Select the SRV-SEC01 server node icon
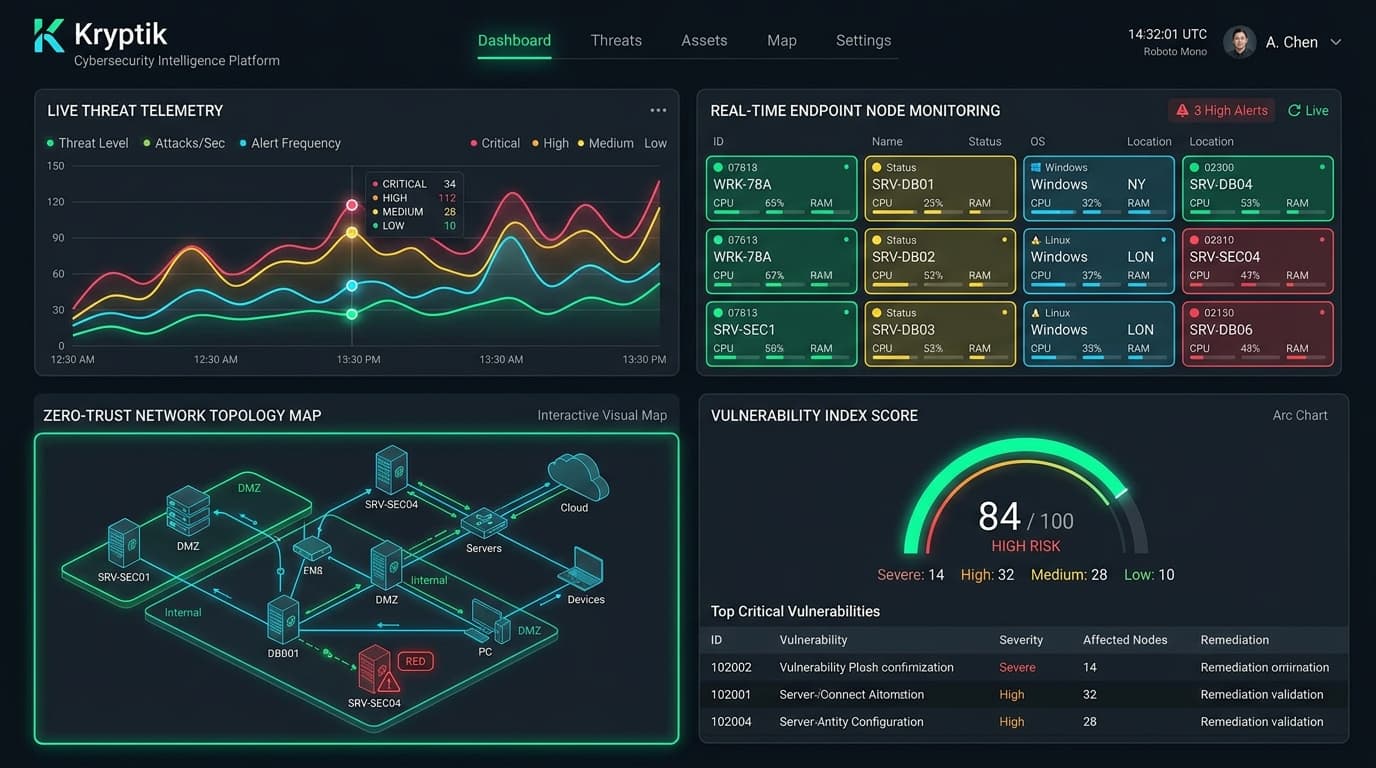Screen dimensions: 1376x768 (123, 543)
